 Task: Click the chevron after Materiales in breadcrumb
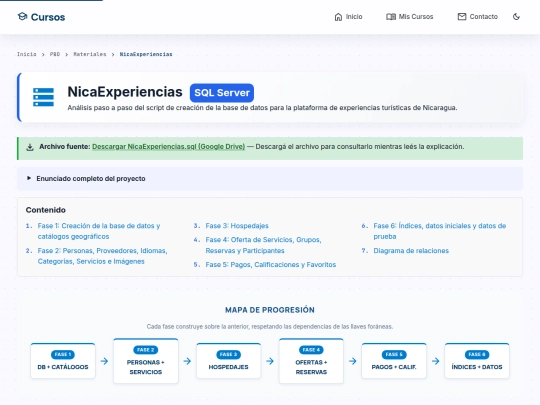(x=113, y=54)
